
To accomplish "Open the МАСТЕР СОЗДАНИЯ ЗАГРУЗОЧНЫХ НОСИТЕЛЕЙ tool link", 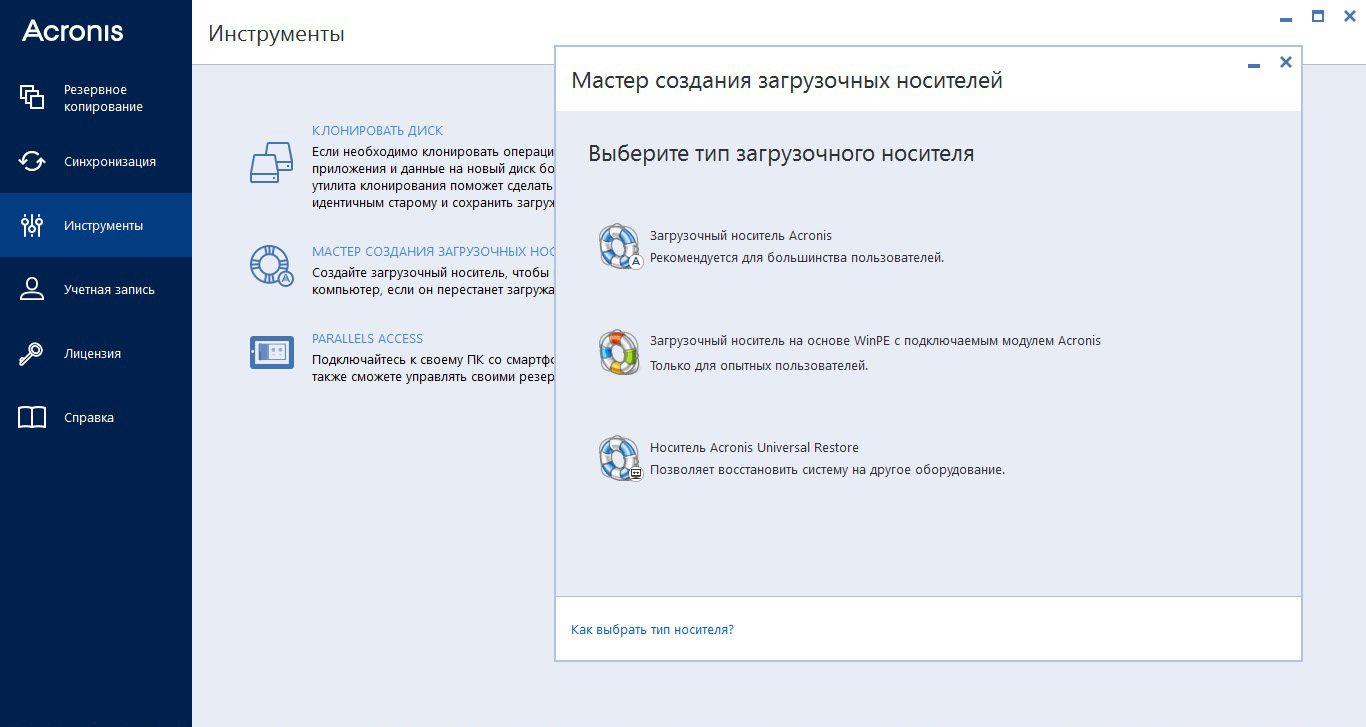I will [x=433, y=252].
